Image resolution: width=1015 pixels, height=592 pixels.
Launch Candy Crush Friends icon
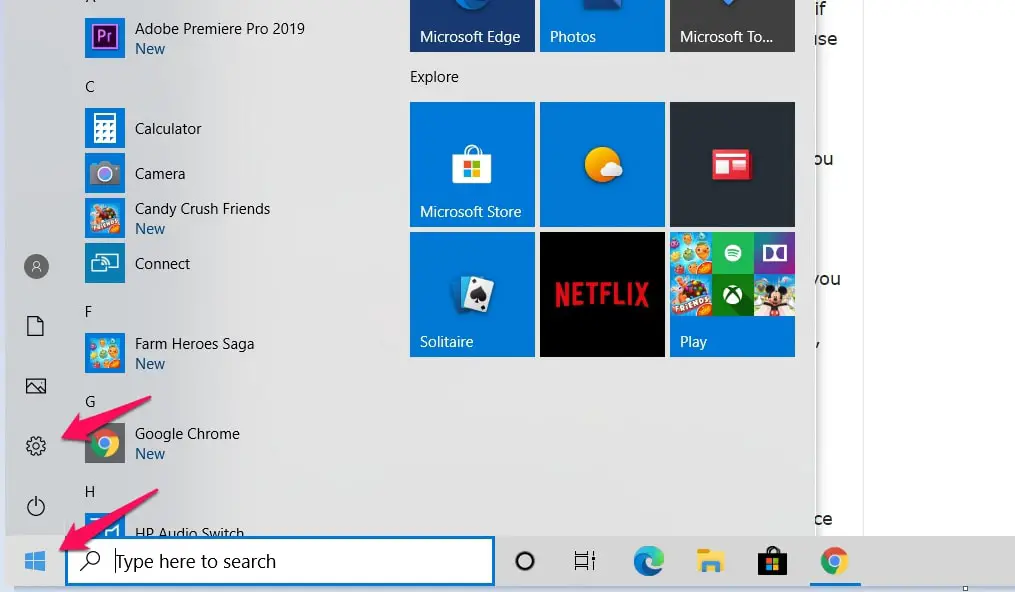click(105, 218)
